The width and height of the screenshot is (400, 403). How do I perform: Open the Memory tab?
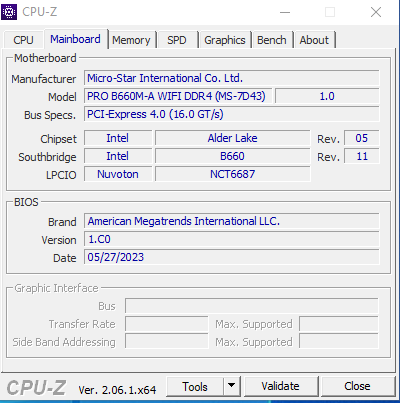131,40
